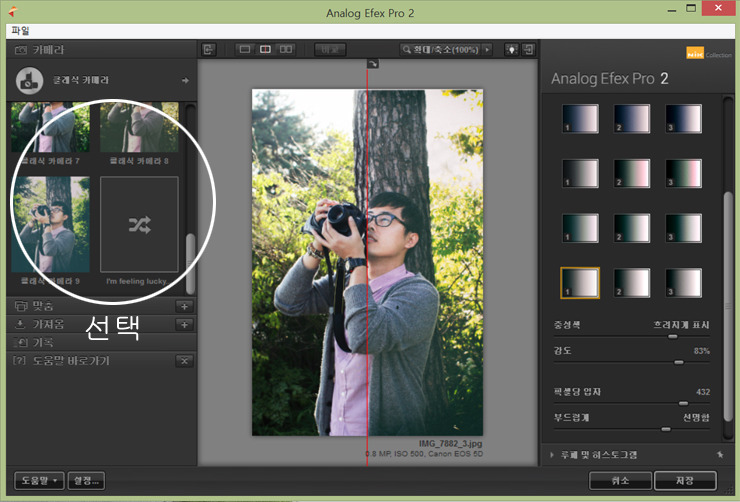The width and height of the screenshot is (740, 502).
Task: Click the I'm feeling lucky shuffle tile
Action: [x=139, y=225]
